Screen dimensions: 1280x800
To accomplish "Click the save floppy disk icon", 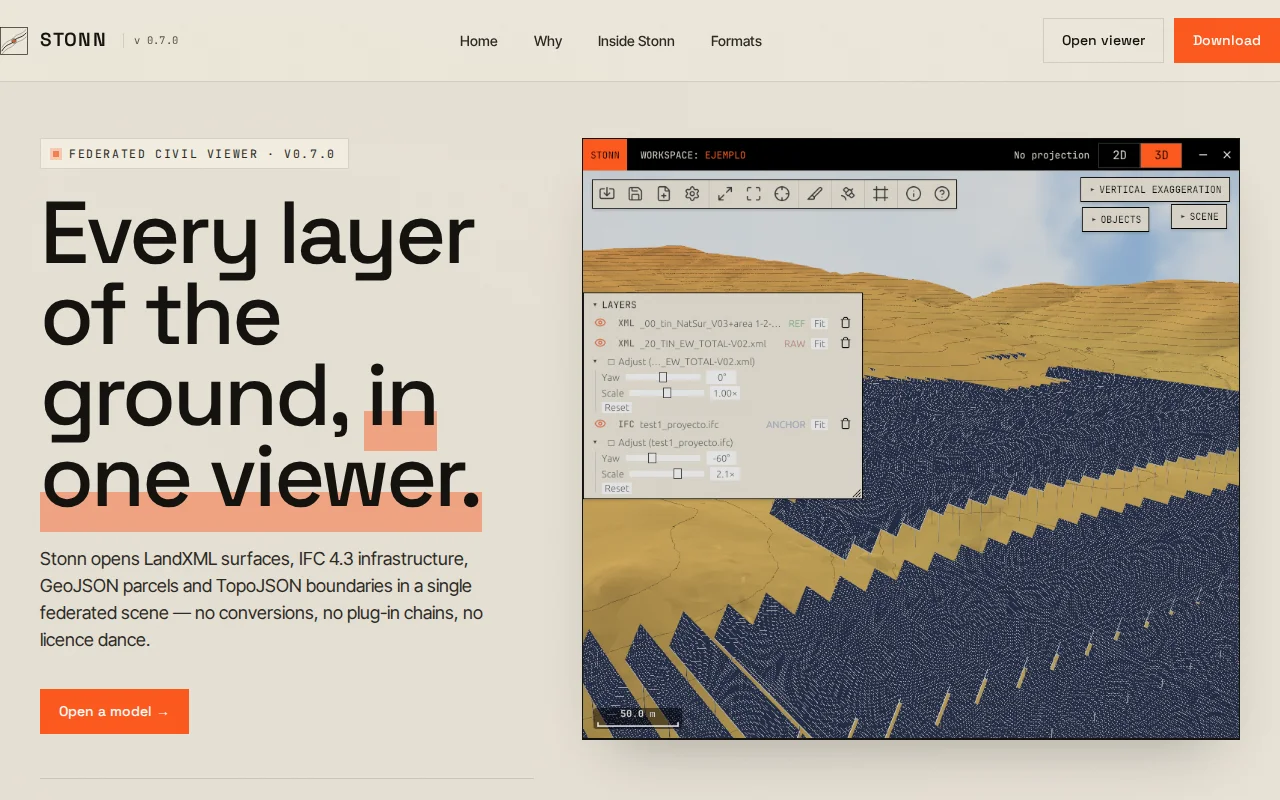I will click(x=635, y=194).
